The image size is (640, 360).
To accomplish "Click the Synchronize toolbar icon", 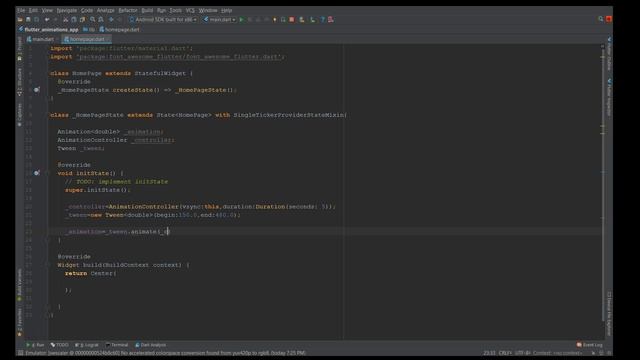I will [37, 20].
